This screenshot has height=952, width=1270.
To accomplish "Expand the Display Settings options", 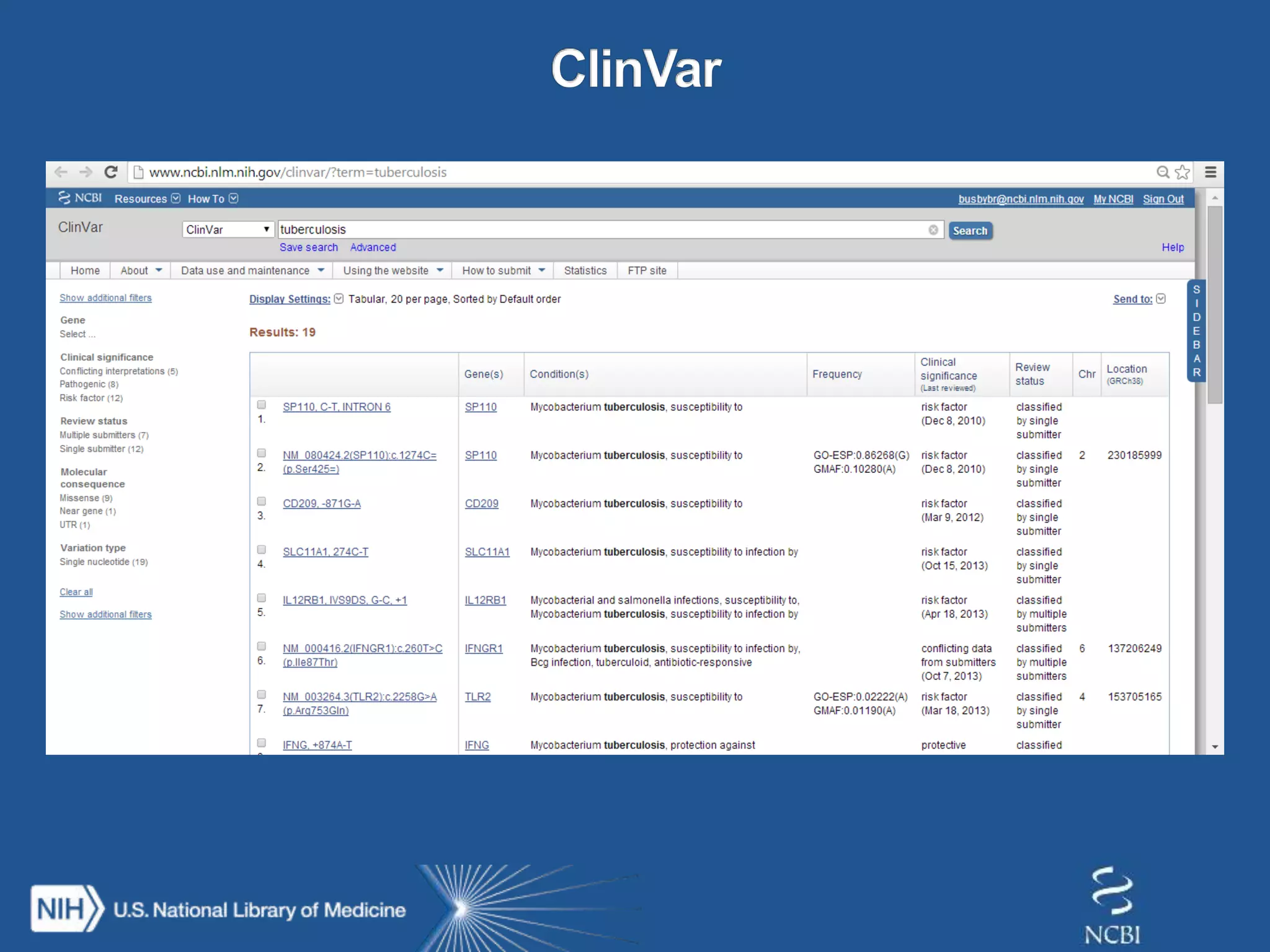I will click(x=290, y=299).
